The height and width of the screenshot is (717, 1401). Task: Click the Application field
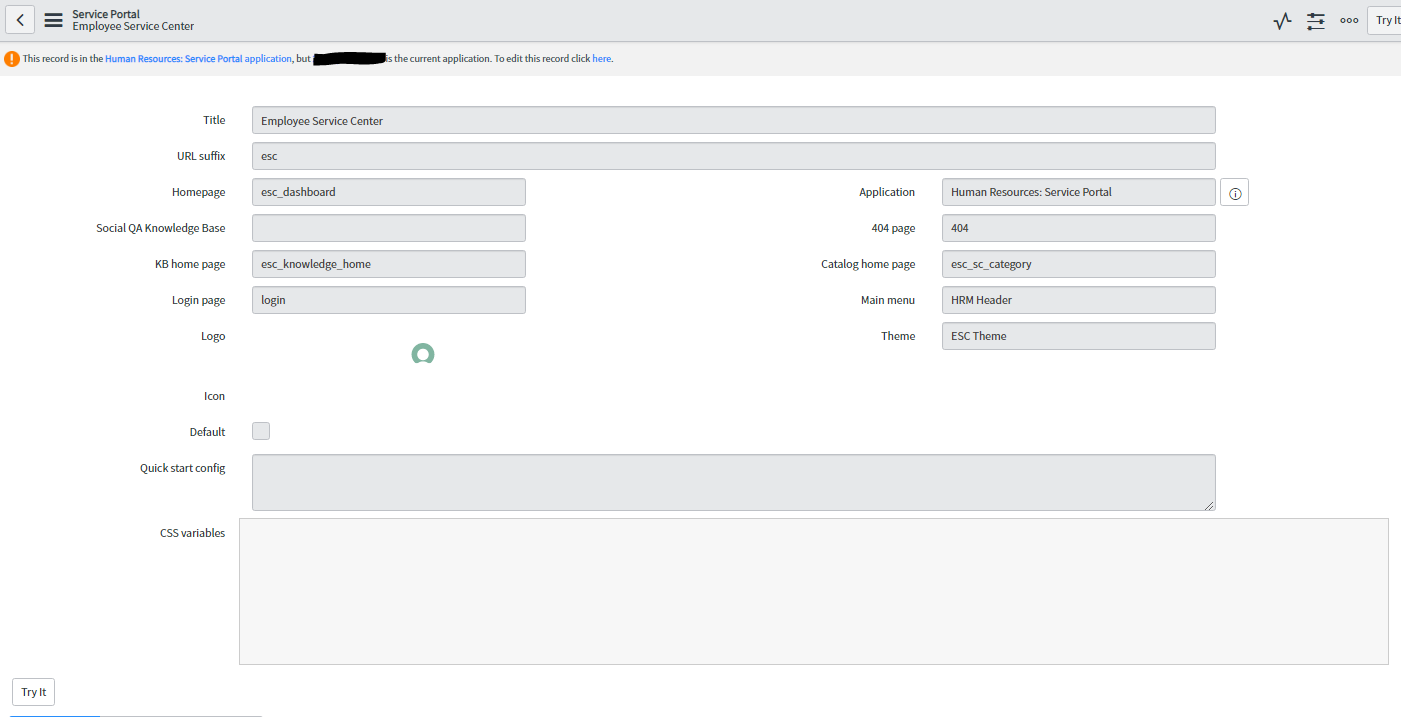click(x=1079, y=192)
